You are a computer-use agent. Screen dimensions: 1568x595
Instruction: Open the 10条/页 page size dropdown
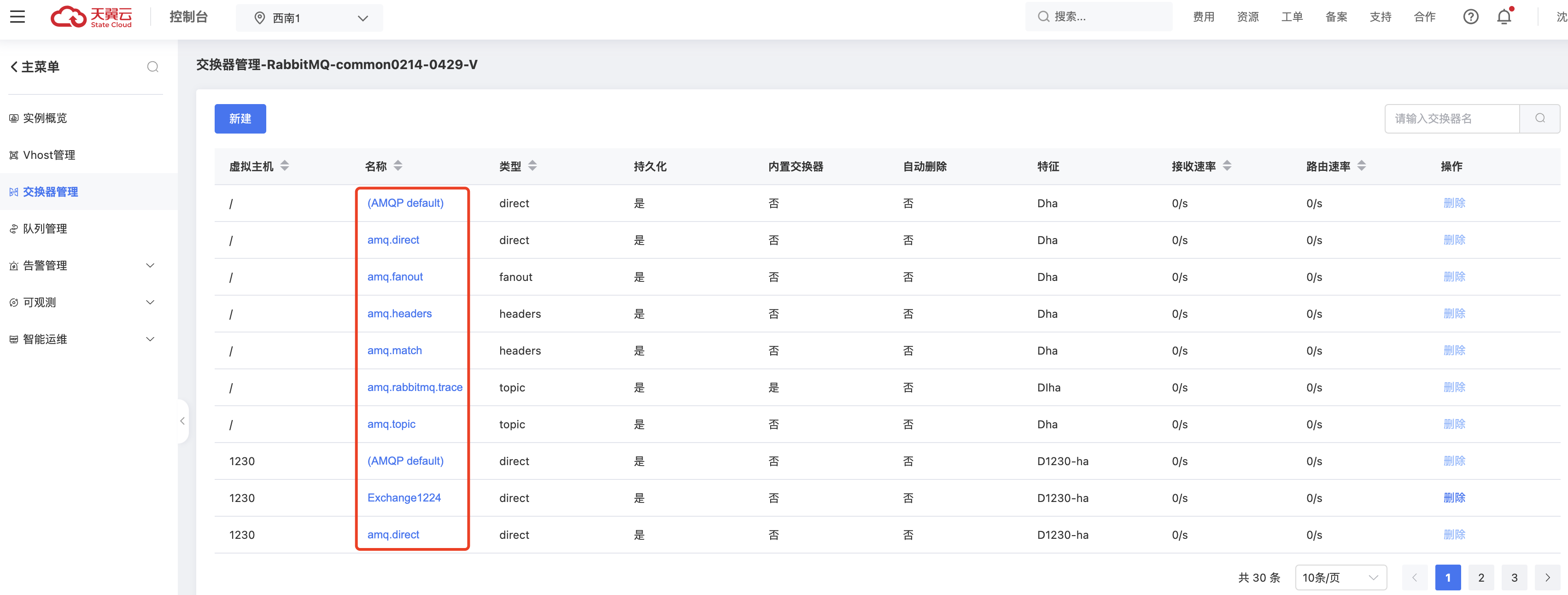(1339, 577)
